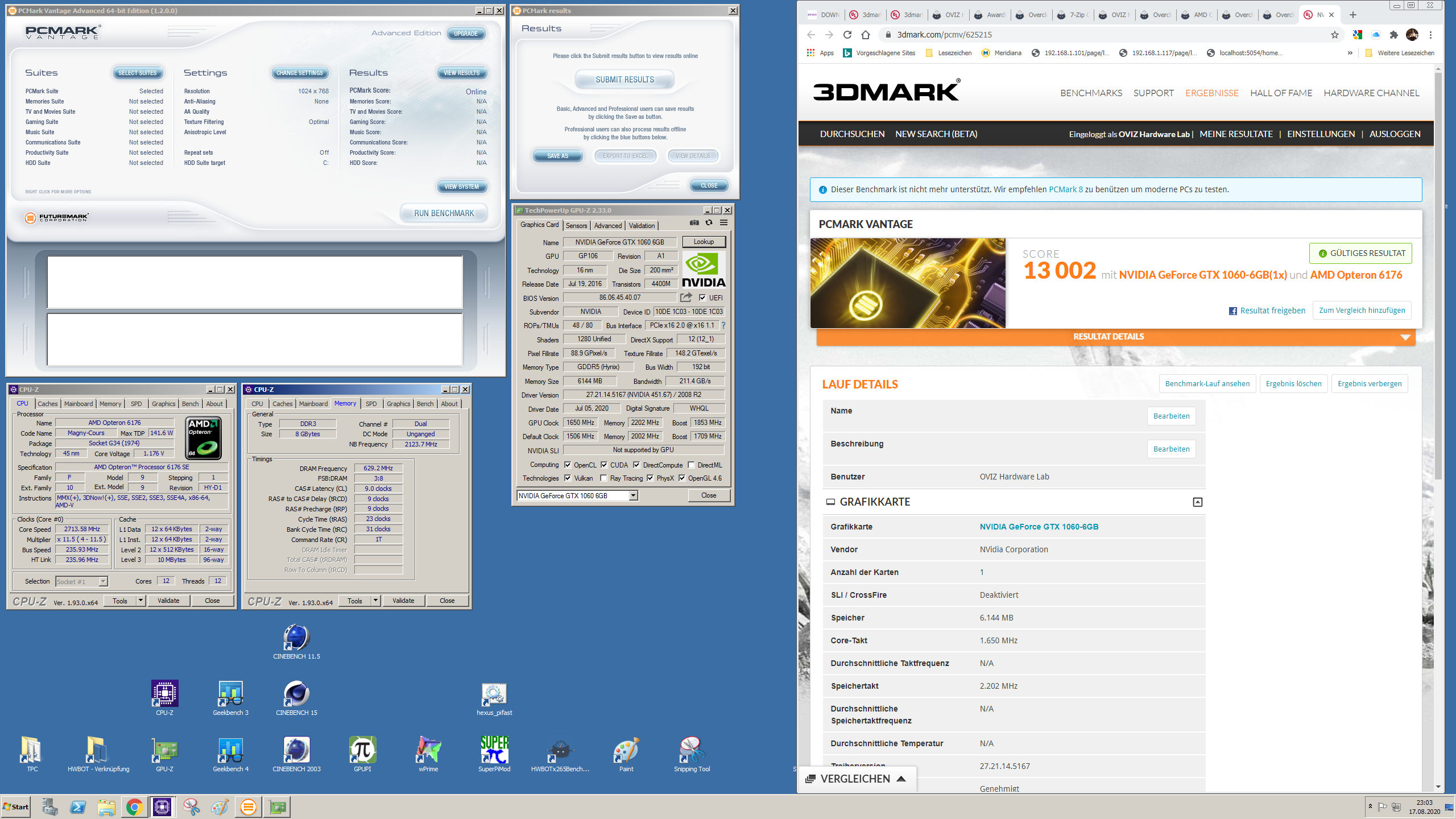Open Tools dropdown arrow in left CPU-Z
The width and height of the screenshot is (1456, 819).
(x=140, y=601)
